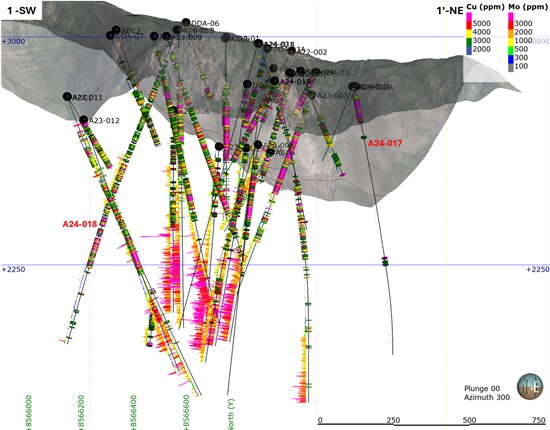Screen dimensions: 550x430
Task: Select the ABC2 drillhole collar marker
Action: point(116,30)
